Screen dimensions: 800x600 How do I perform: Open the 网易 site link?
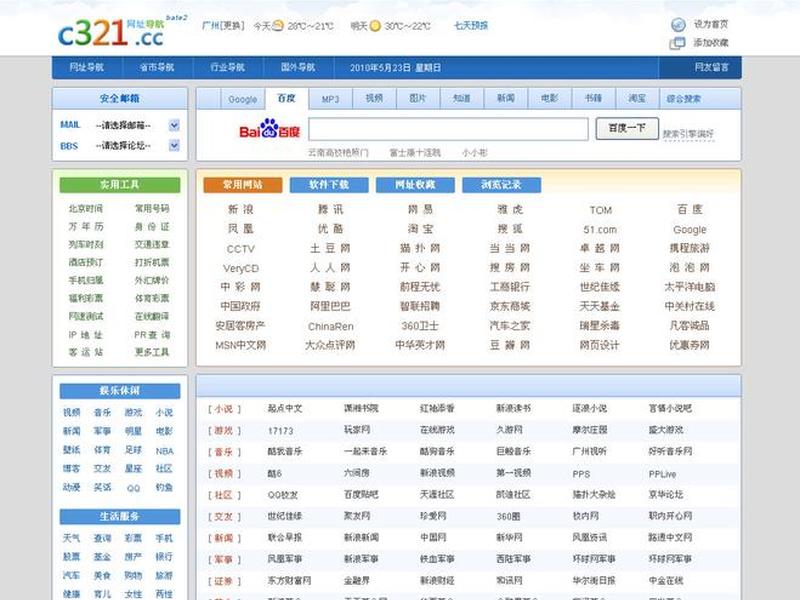(x=420, y=210)
